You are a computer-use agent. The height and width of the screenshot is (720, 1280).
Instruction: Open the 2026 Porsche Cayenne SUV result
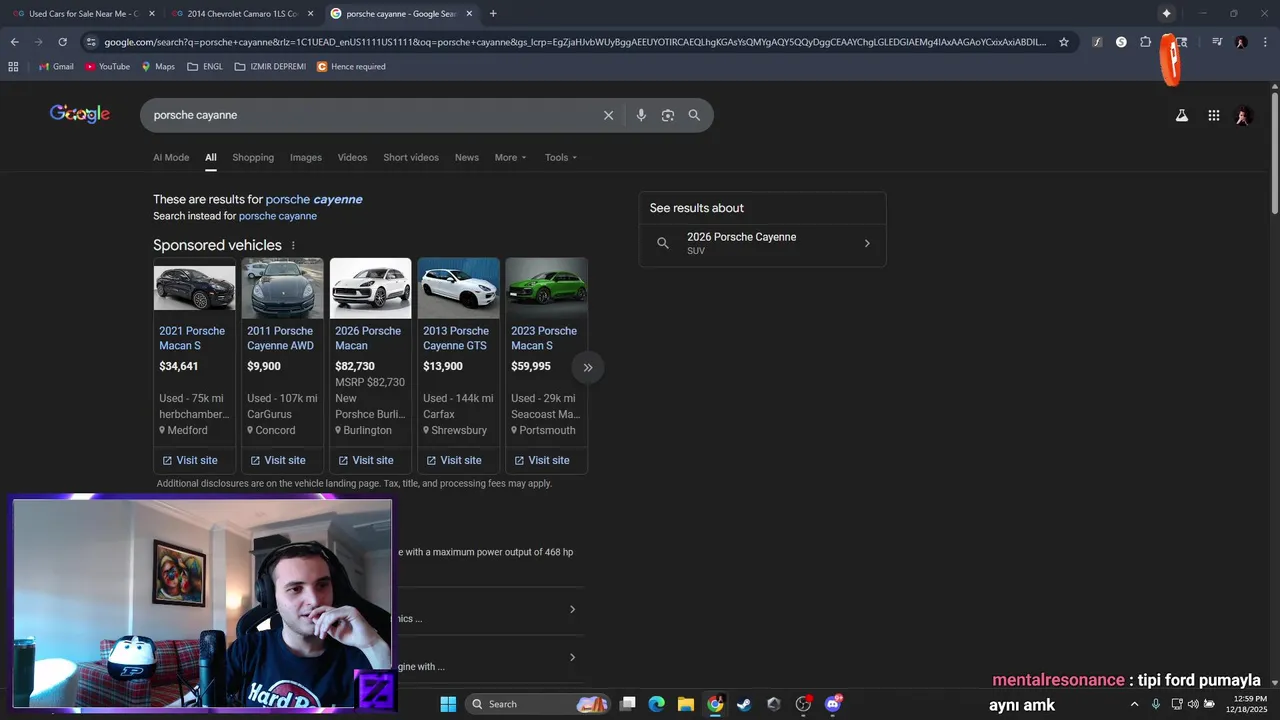click(x=762, y=243)
